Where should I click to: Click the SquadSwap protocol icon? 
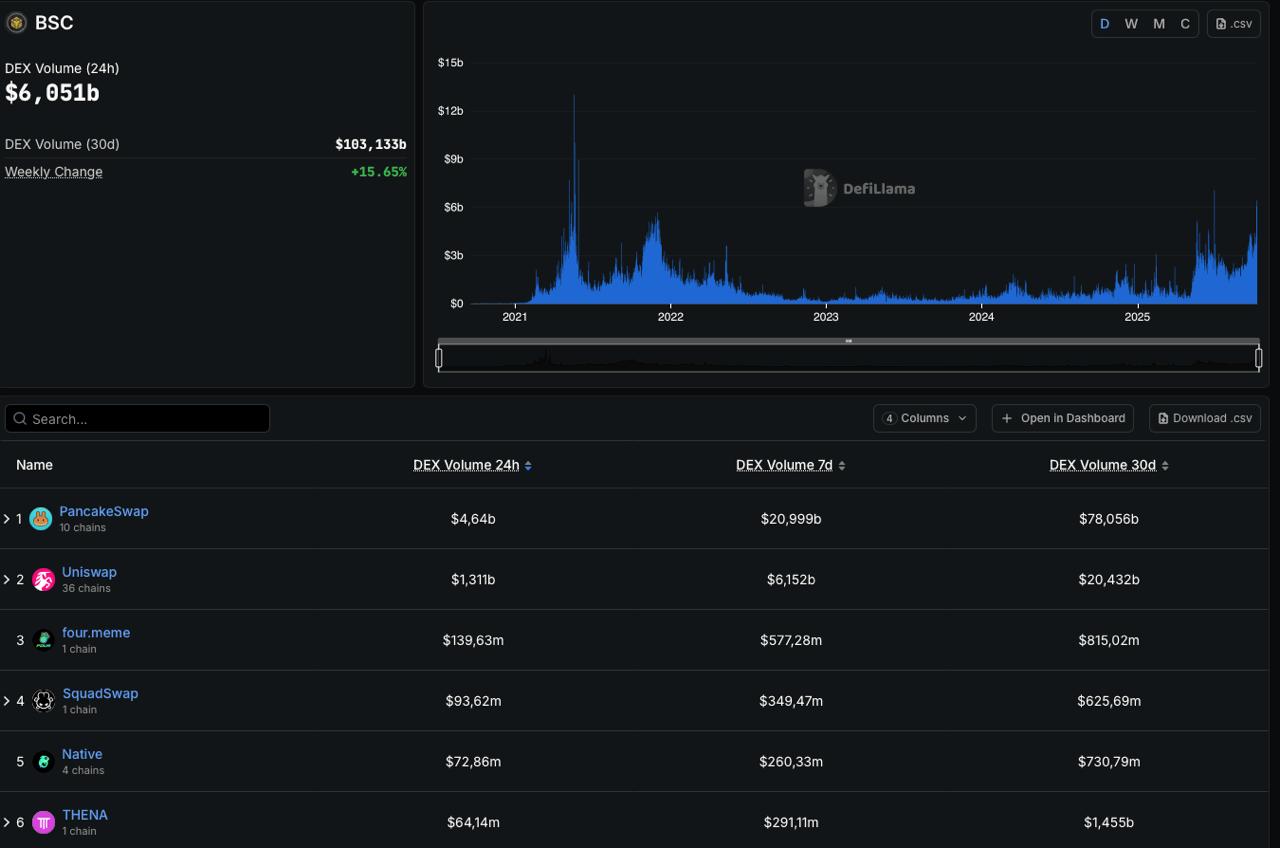[x=43, y=701]
